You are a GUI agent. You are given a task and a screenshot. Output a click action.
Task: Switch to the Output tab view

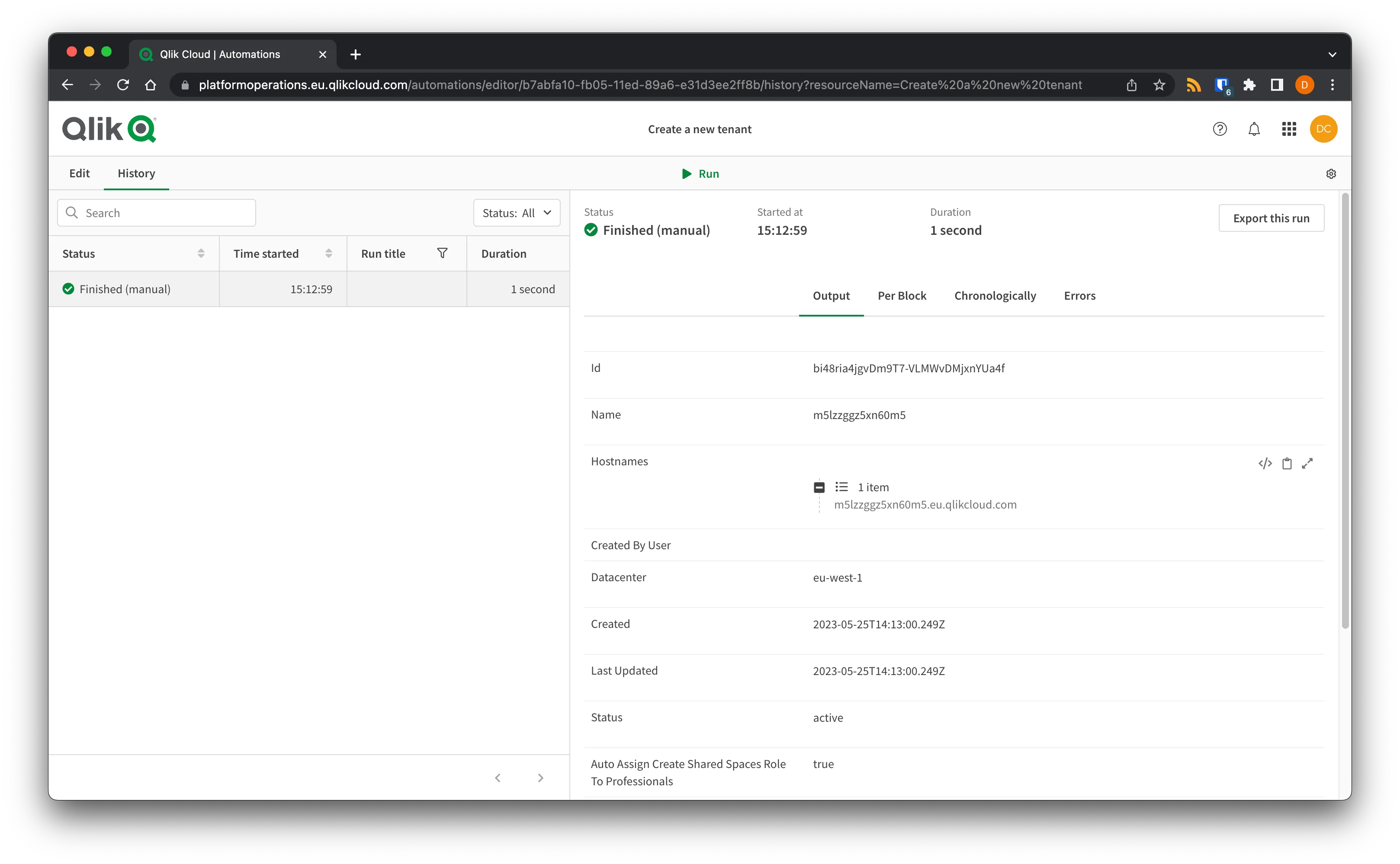click(x=832, y=295)
